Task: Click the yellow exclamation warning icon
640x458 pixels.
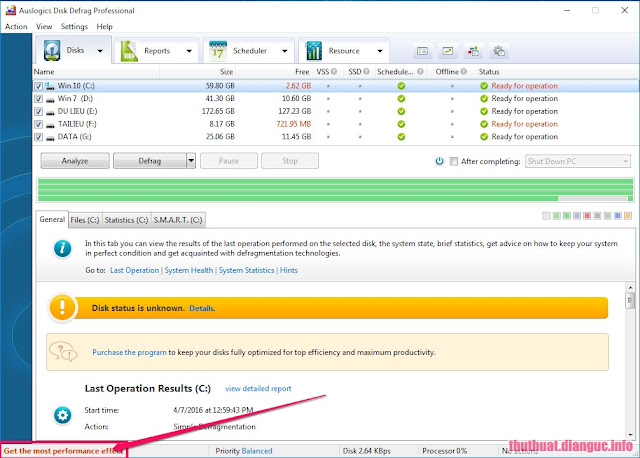Action: click(x=62, y=307)
